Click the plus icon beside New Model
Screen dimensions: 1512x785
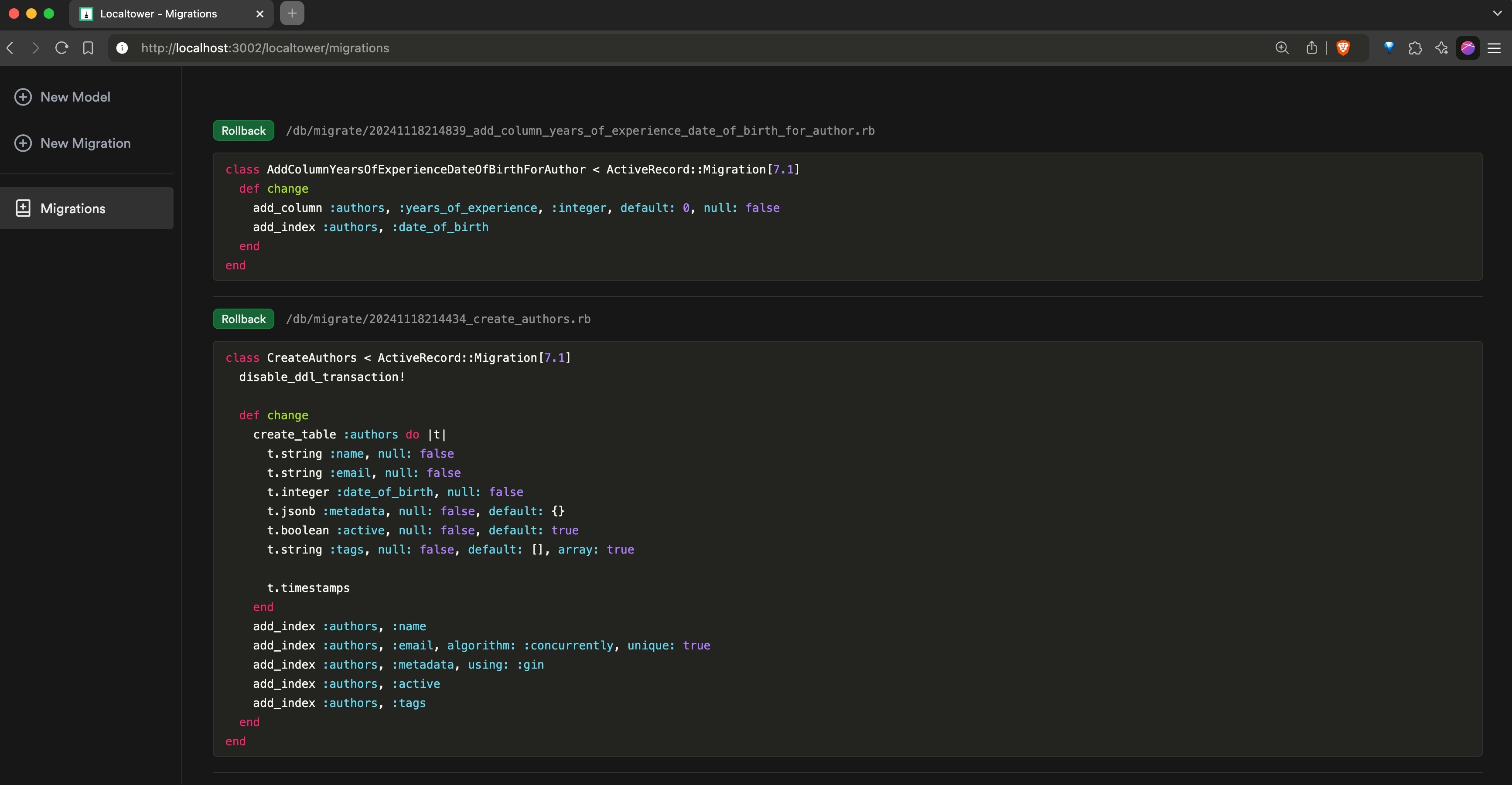(x=23, y=97)
